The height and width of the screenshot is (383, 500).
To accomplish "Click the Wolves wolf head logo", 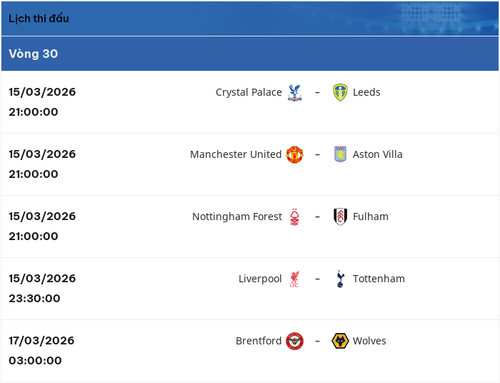I will [x=340, y=341].
